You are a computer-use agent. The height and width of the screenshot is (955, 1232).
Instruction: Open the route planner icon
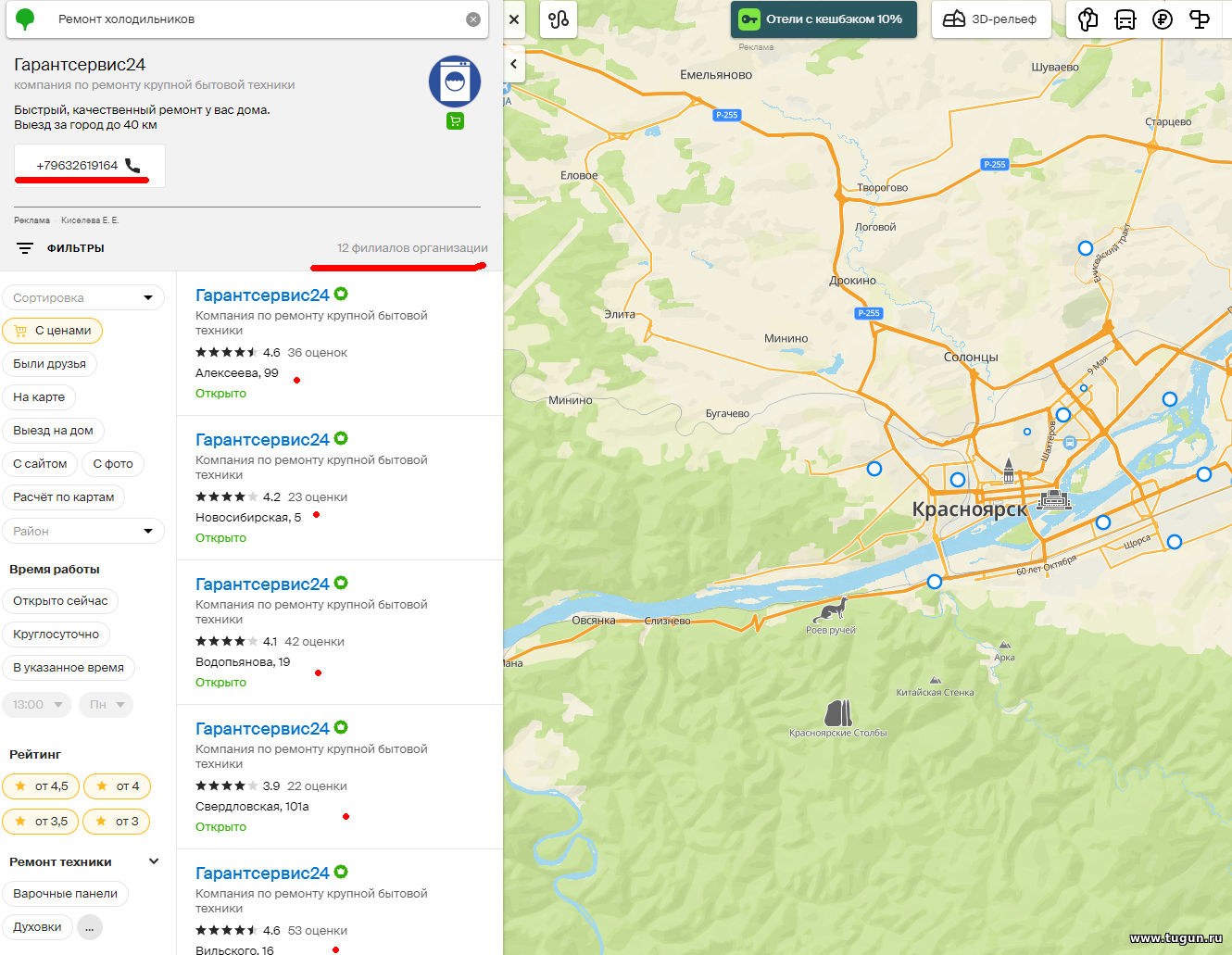pyautogui.click(x=559, y=19)
